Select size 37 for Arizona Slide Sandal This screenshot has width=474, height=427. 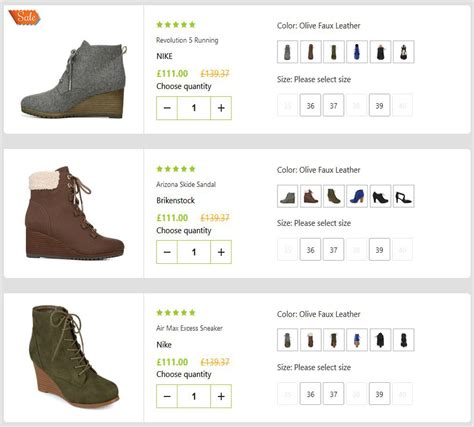pyautogui.click(x=333, y=250)
